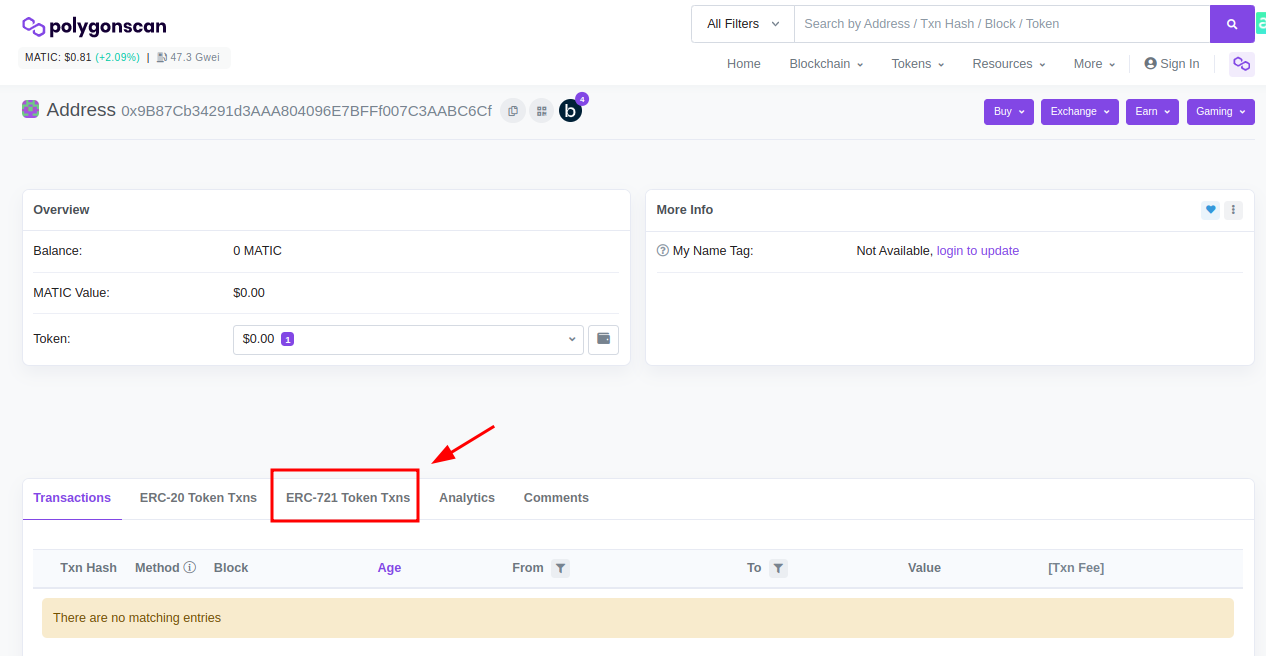Click the purple search magnifier button
Image resolution: width=1266 pixels, height=656 pixels.
click(1232, 24)
